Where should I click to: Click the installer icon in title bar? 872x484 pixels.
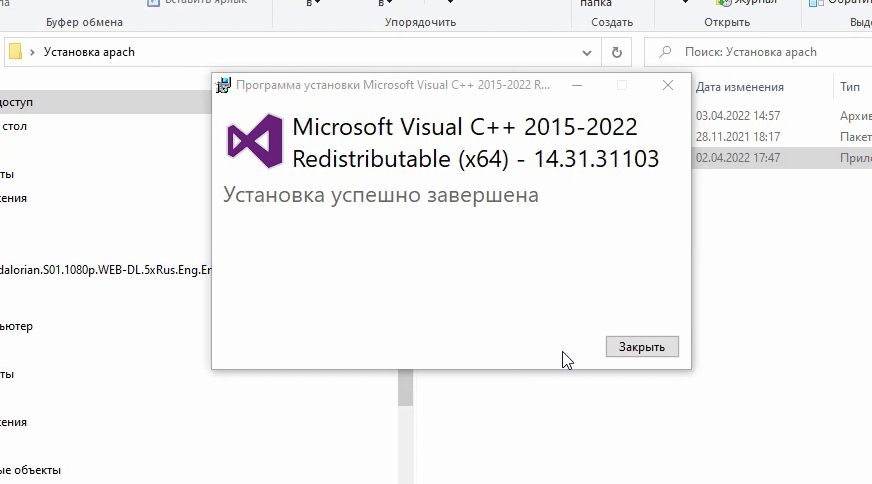point(224,85)
